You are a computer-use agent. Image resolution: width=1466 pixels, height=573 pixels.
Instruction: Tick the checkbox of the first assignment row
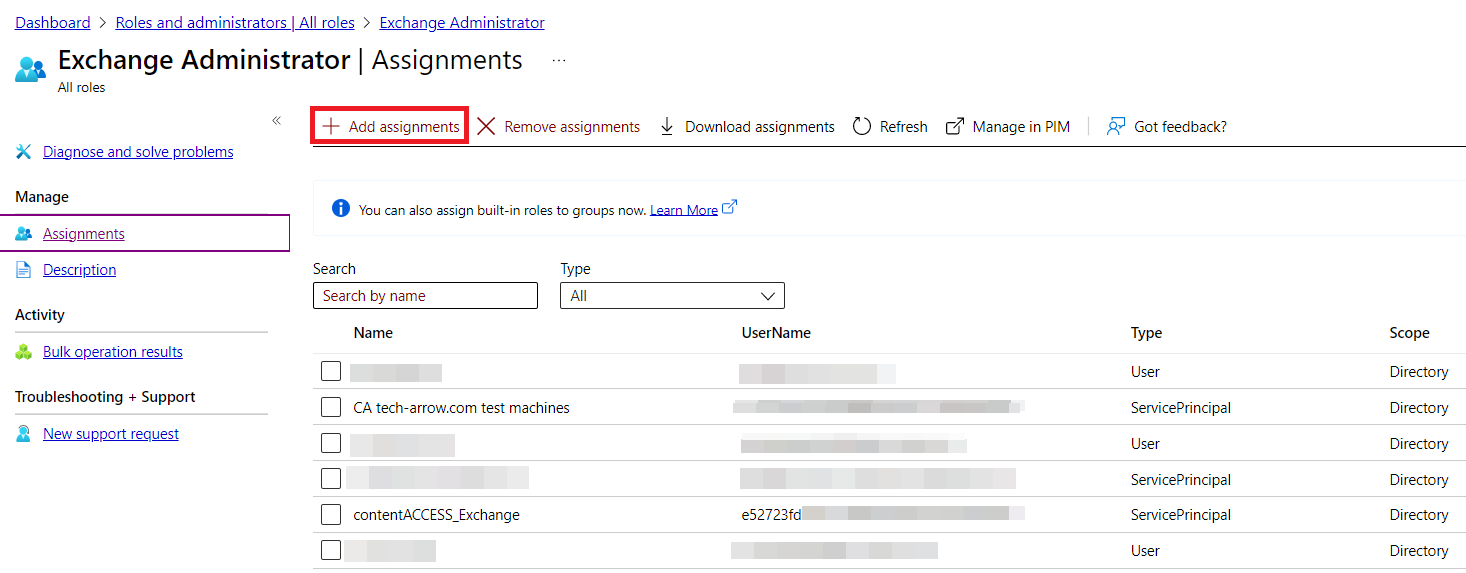coord(331,372)
